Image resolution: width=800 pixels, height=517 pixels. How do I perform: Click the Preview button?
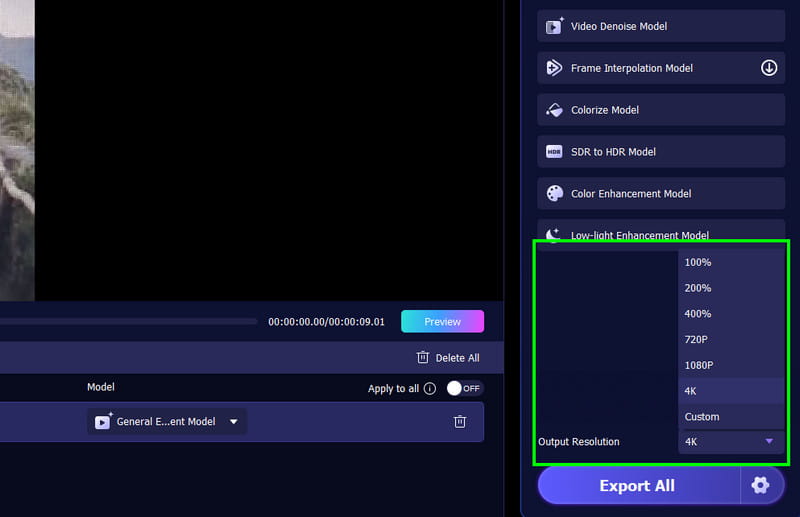(442, 322)
